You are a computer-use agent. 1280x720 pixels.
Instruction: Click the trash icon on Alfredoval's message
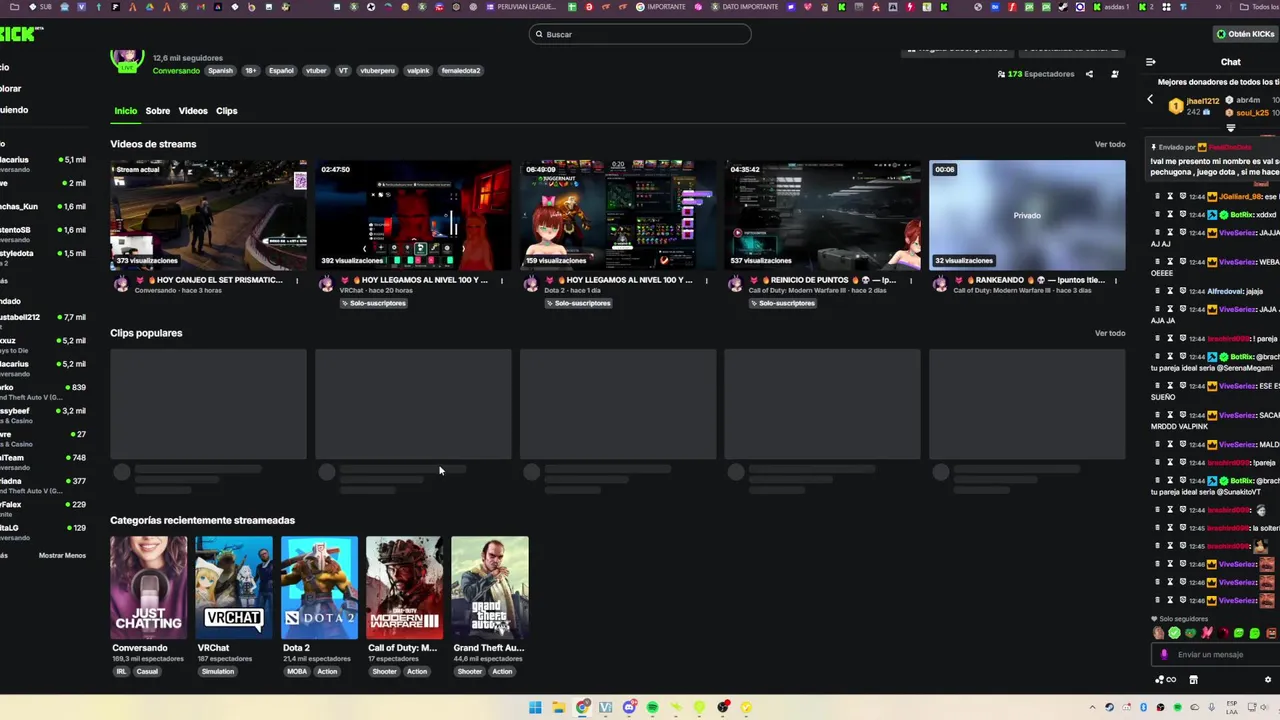1158,291
